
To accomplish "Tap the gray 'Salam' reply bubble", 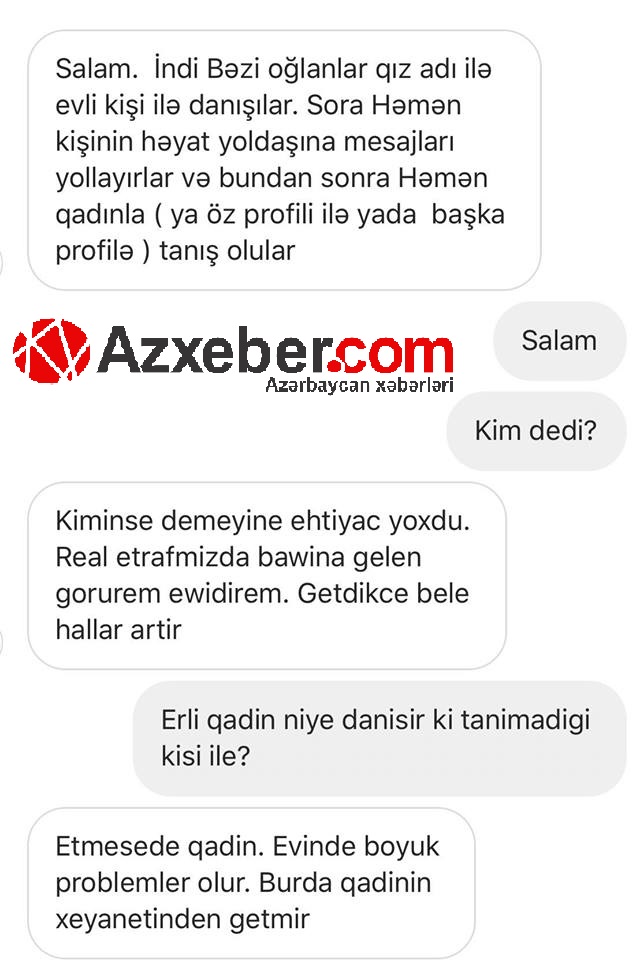I will (x=559, y=340).
